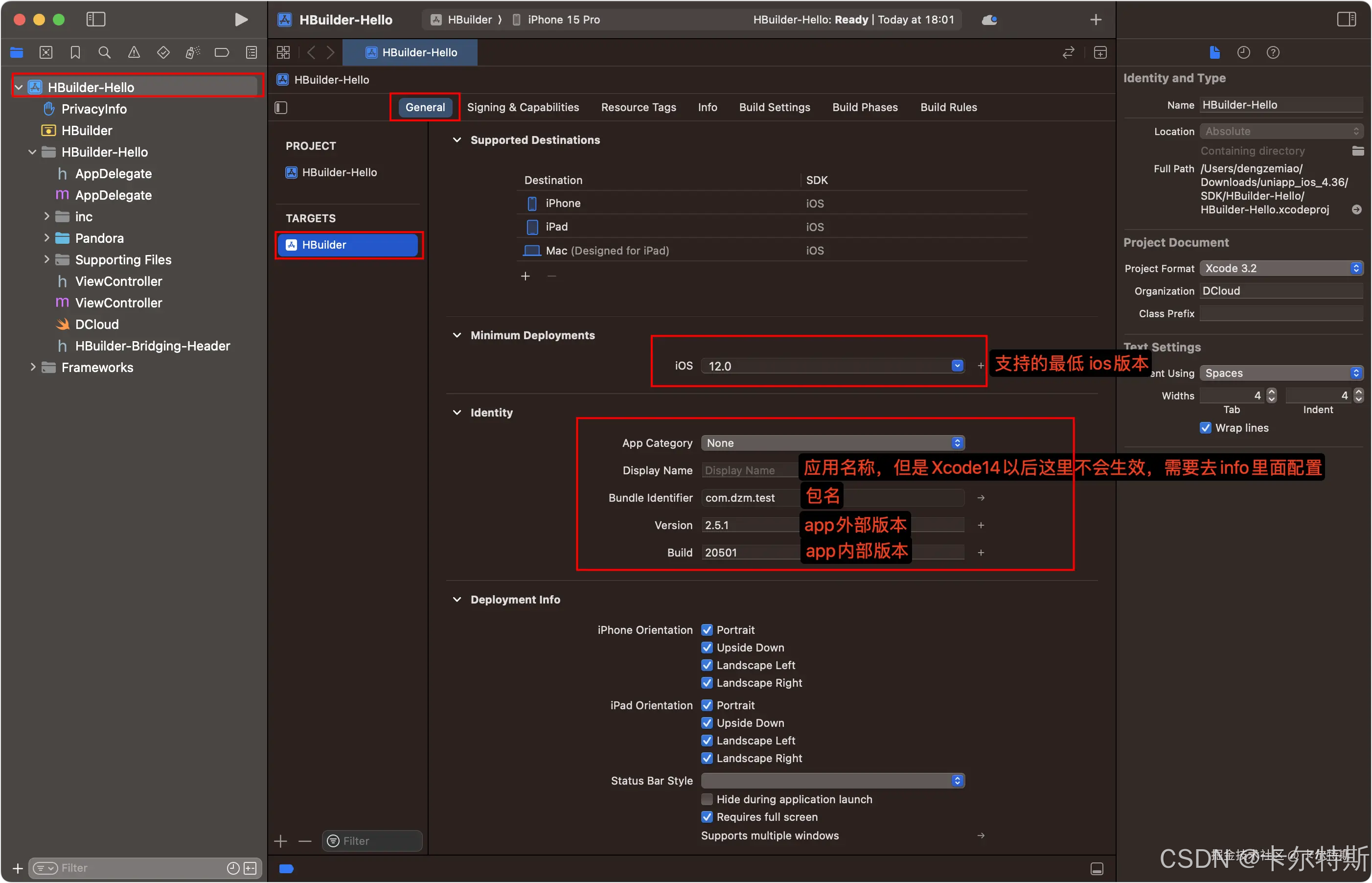Toggle the left navigator sidebar icon
Viewport: 1372px width, 883px height.
[x=96, y=20]
